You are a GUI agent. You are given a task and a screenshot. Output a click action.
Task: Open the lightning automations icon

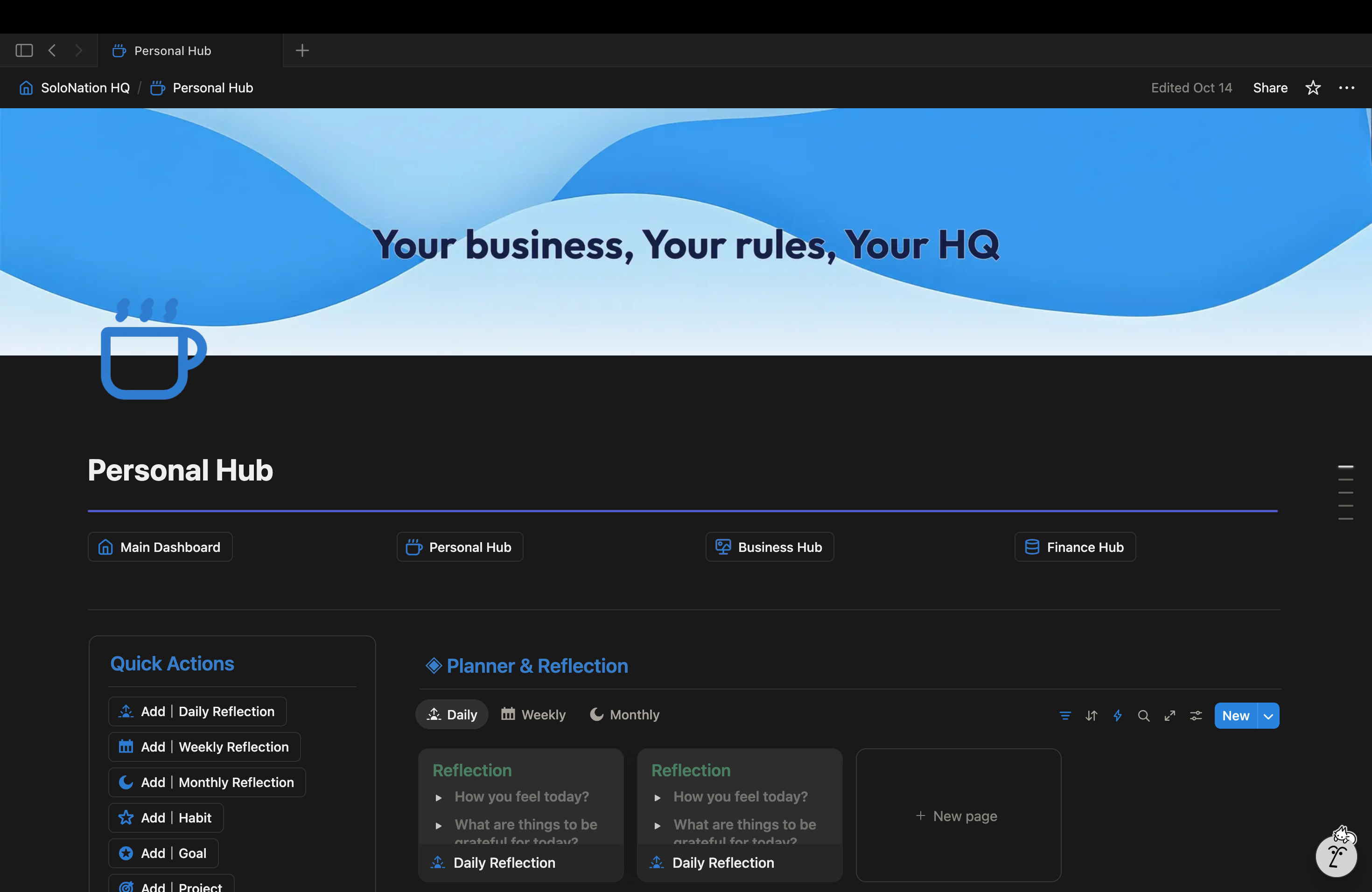pyautogui.click(x=1117, y=716)
